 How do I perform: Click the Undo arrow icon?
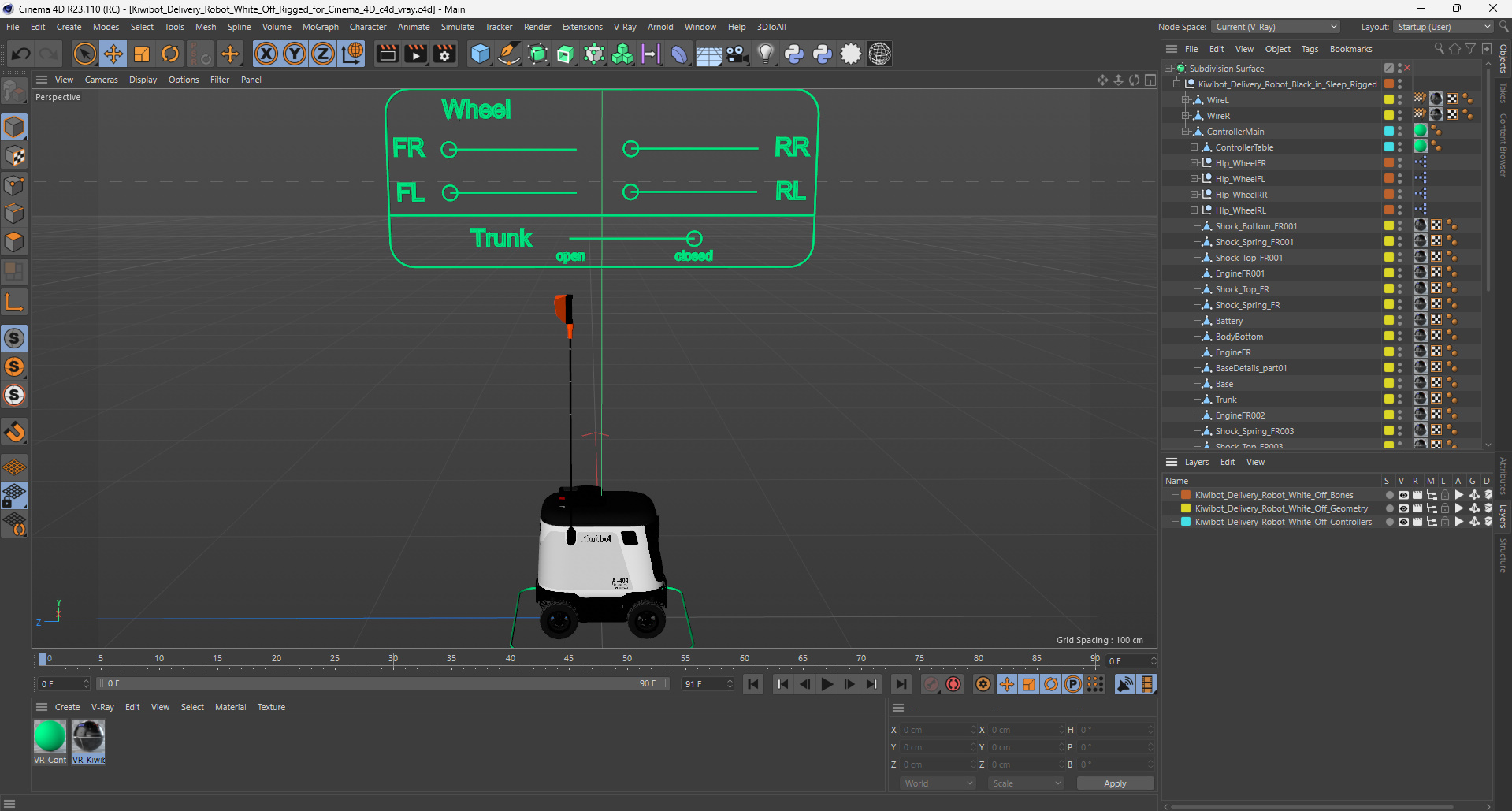(x=21, y=54)
